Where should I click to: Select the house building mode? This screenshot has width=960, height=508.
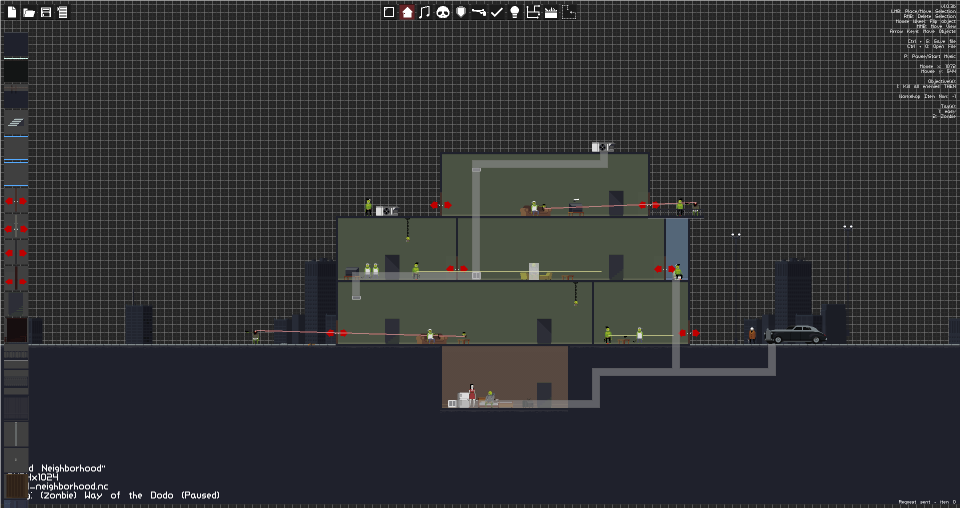click(407, 12)
